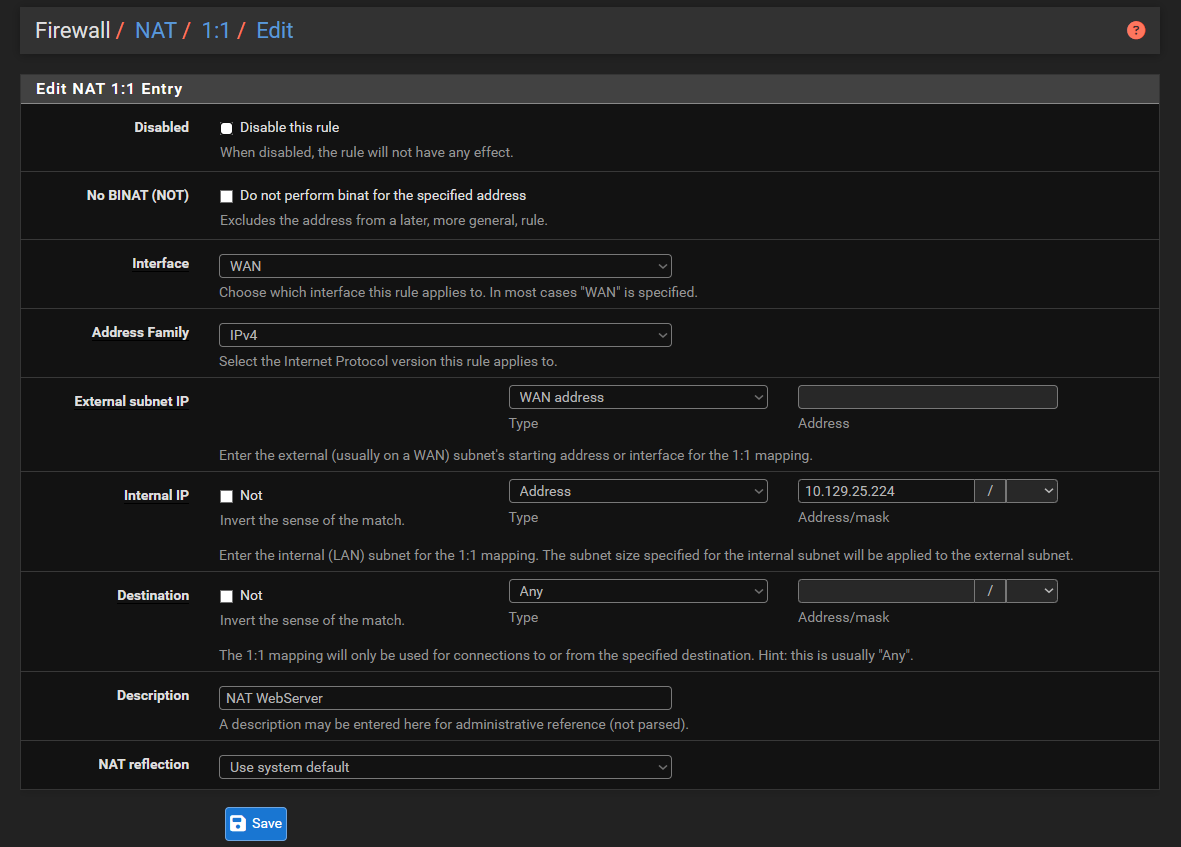
Task: Click the Edit breadcrumb link
Action: pyautogui.click(x=274, y=30)
